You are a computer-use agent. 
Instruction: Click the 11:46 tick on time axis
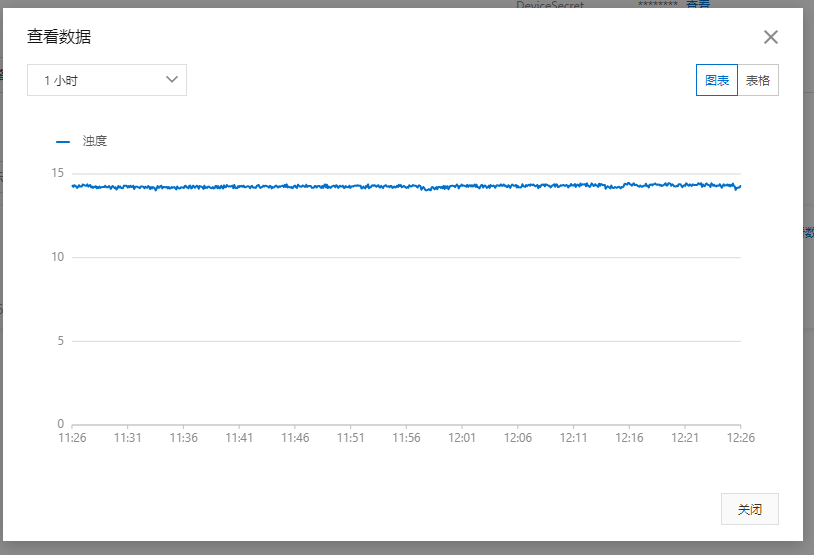tap(295, 437)
